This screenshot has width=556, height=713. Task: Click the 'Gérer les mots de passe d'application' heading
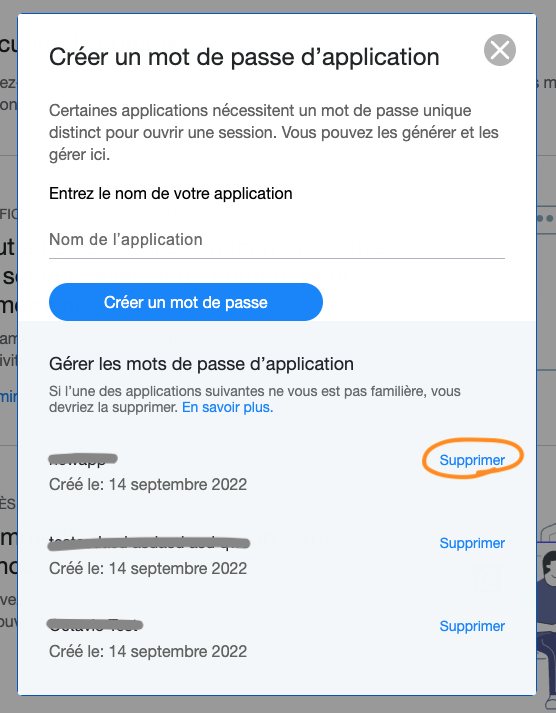[x=201, y=364]
